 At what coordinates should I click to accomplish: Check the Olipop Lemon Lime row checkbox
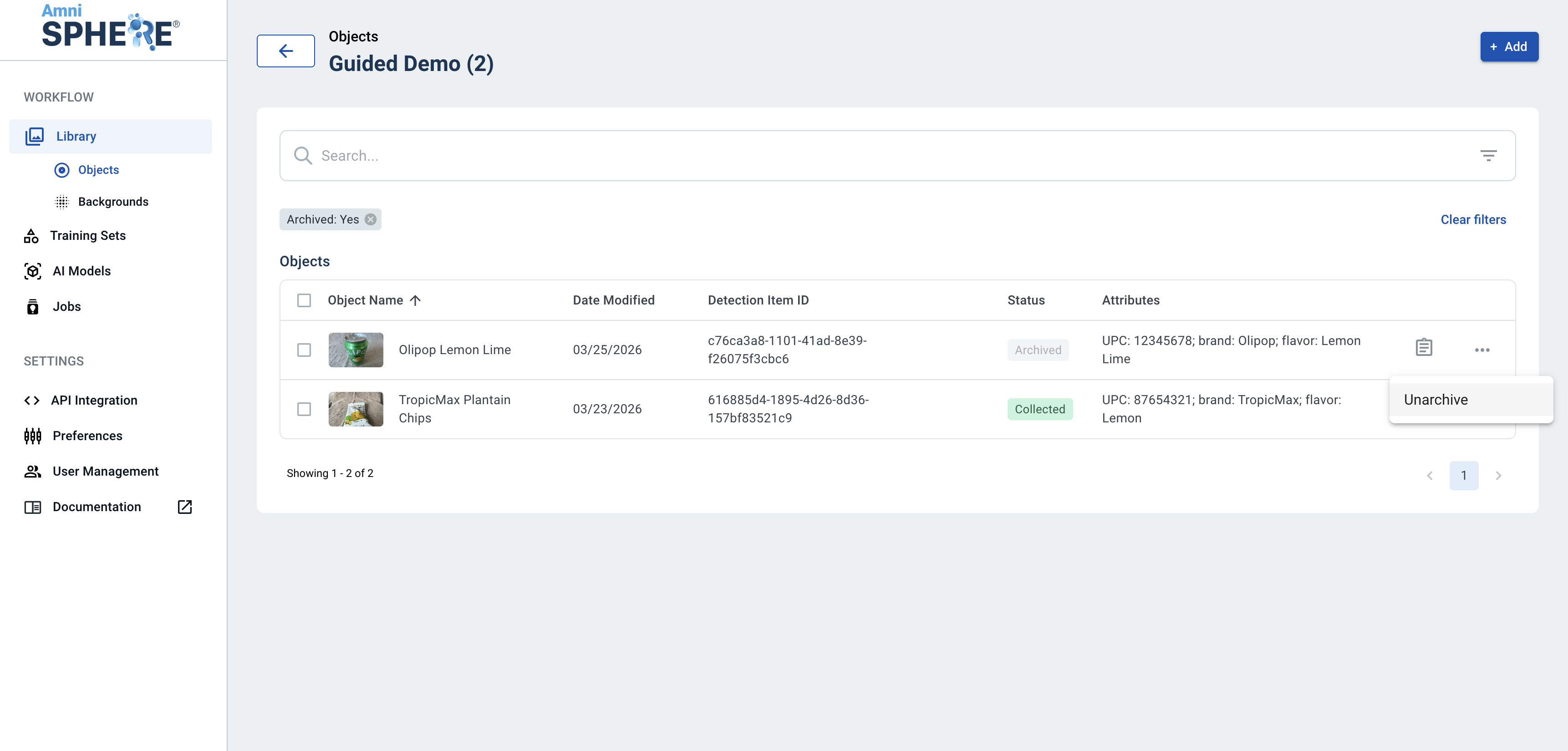304,350
